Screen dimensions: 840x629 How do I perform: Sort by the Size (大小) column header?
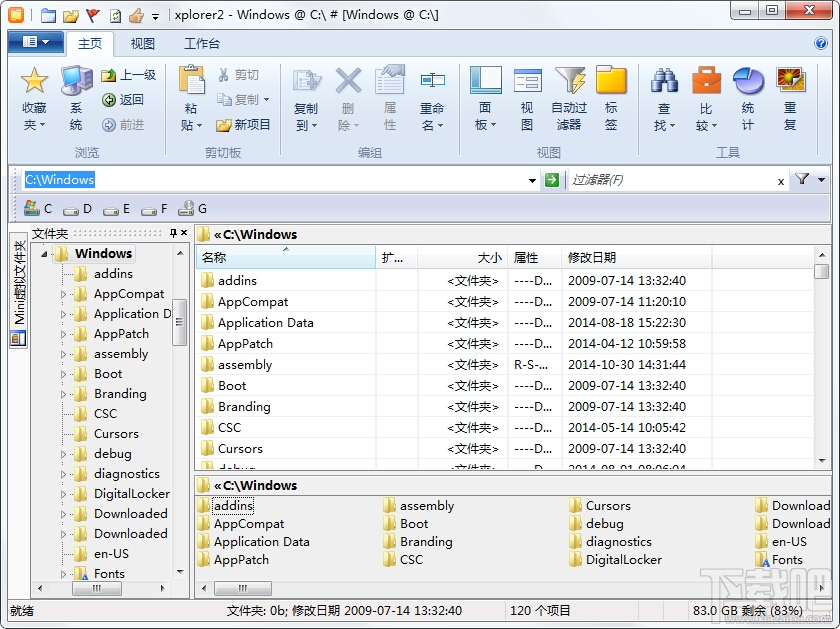462,257
